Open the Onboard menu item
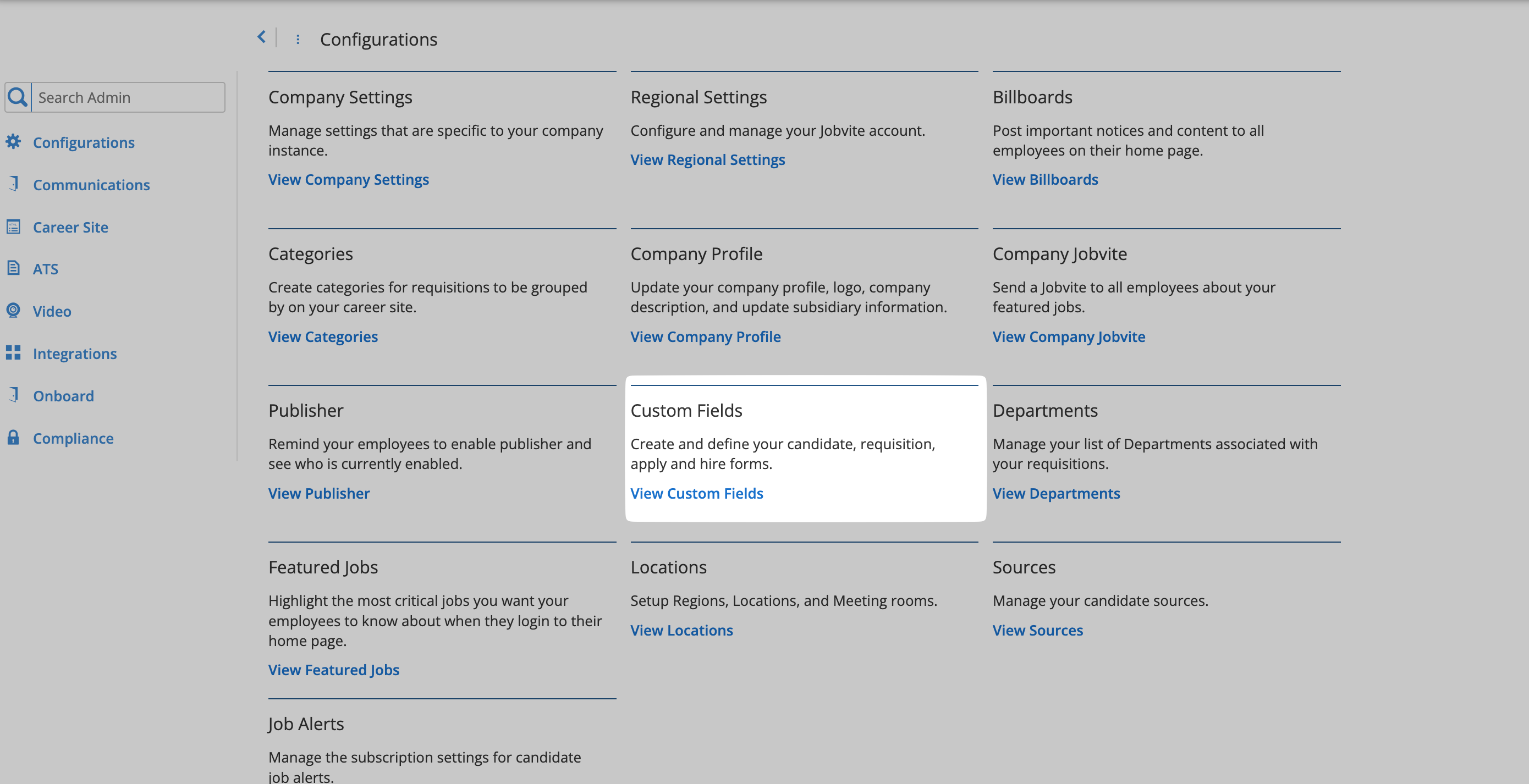The height and width of the screenshot is (784, 1529). pyautogui.click(x=63, y=396)
